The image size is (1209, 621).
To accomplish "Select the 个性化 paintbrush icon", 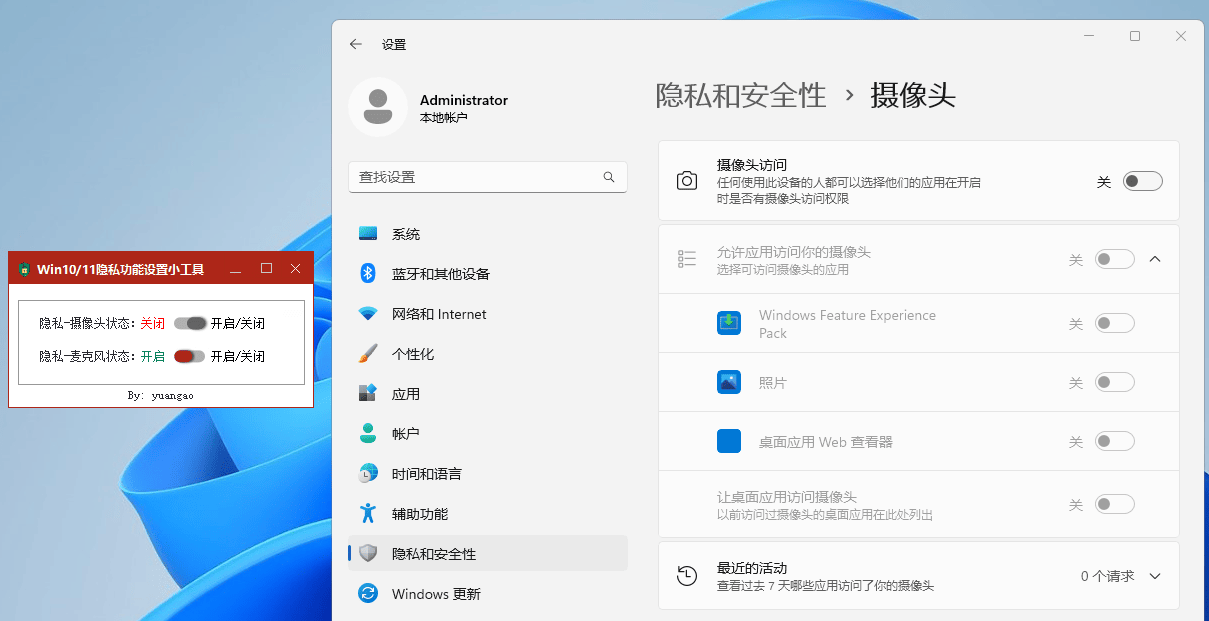I will [368, 353].
